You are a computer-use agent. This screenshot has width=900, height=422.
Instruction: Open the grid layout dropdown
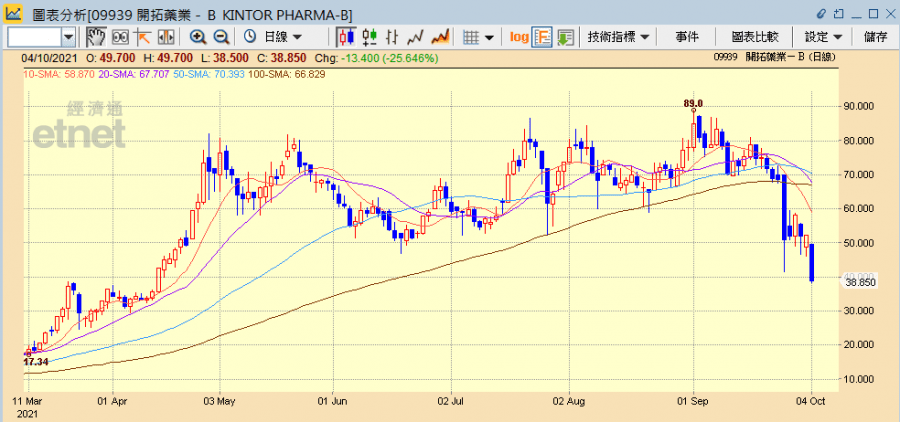(478, 37)
